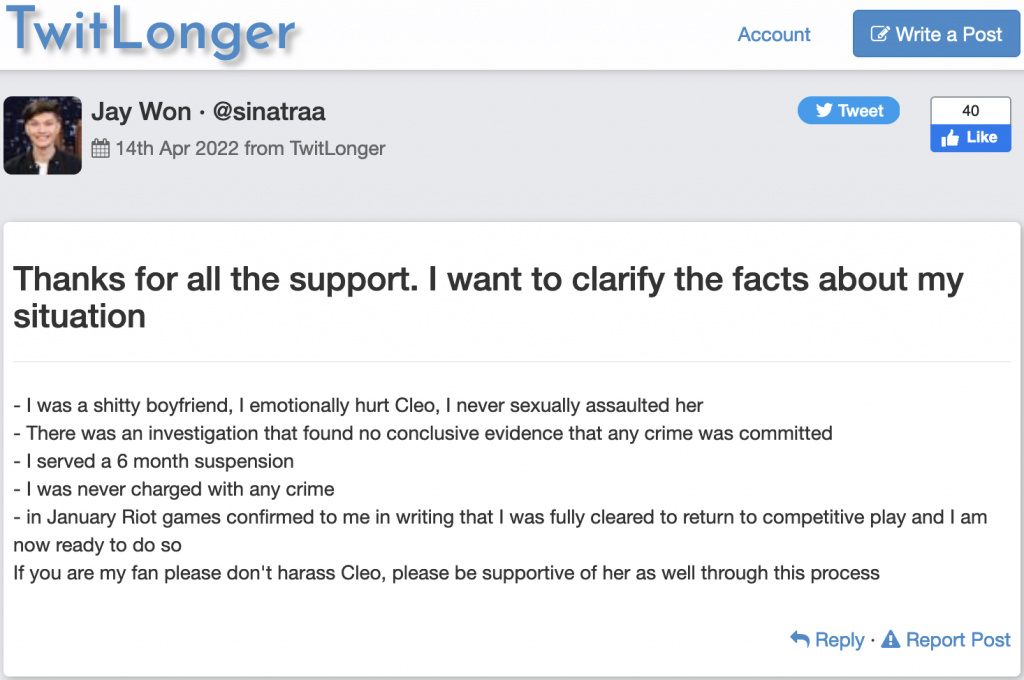Click the calendar icon beside the date
This screenshot has width=1024, height=680.
pyautogui.click(x=100, y=149)
